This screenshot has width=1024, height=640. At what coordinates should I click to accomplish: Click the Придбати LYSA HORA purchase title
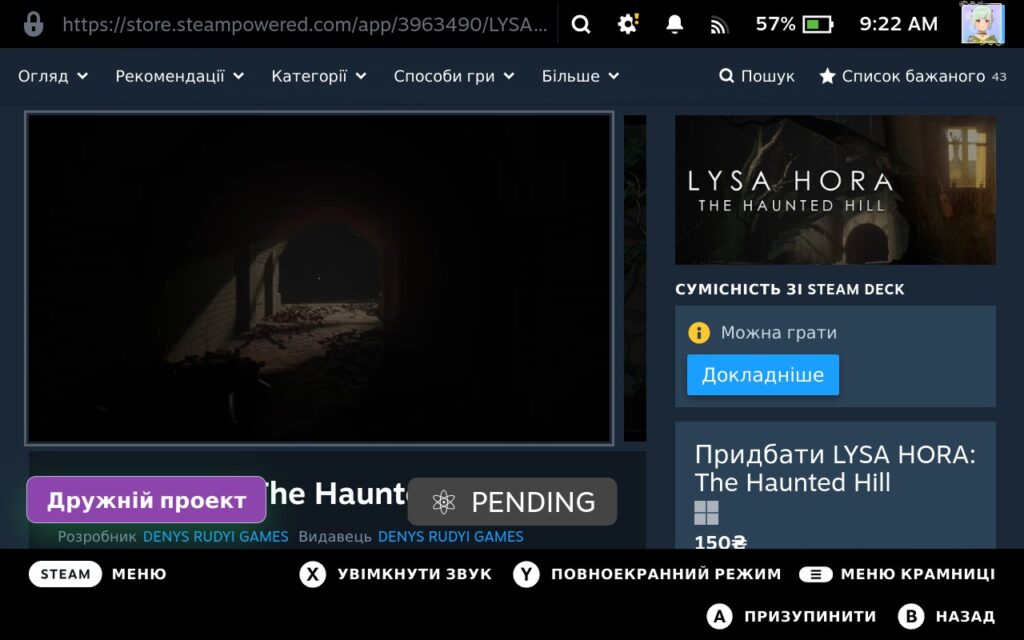(x=835, y=468)
